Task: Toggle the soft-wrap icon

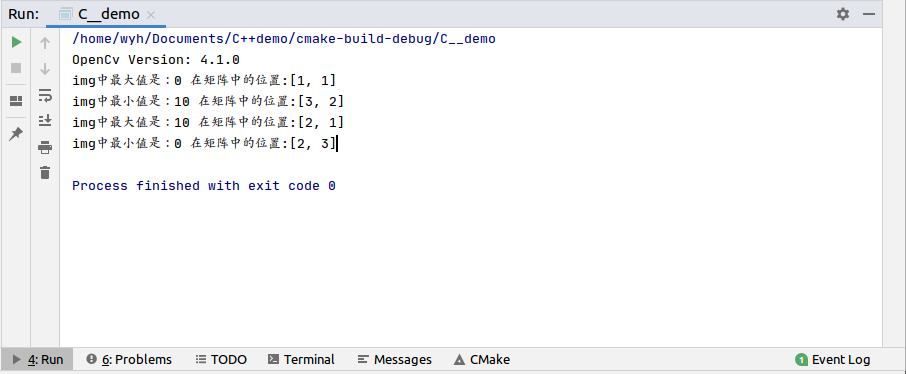Action: tap(45, 95)
